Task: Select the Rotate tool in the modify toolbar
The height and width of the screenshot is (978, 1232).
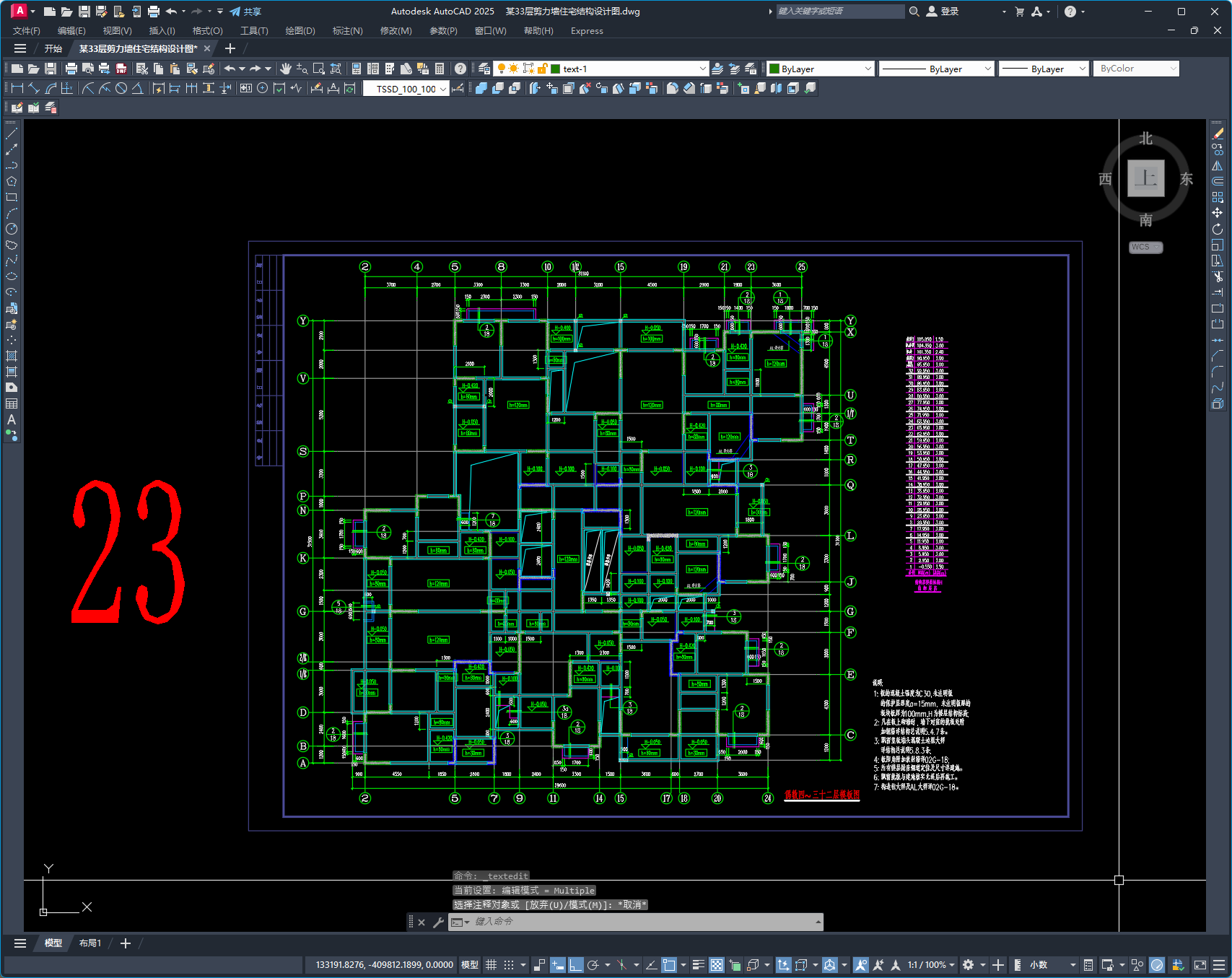Action: point(1218,229)
